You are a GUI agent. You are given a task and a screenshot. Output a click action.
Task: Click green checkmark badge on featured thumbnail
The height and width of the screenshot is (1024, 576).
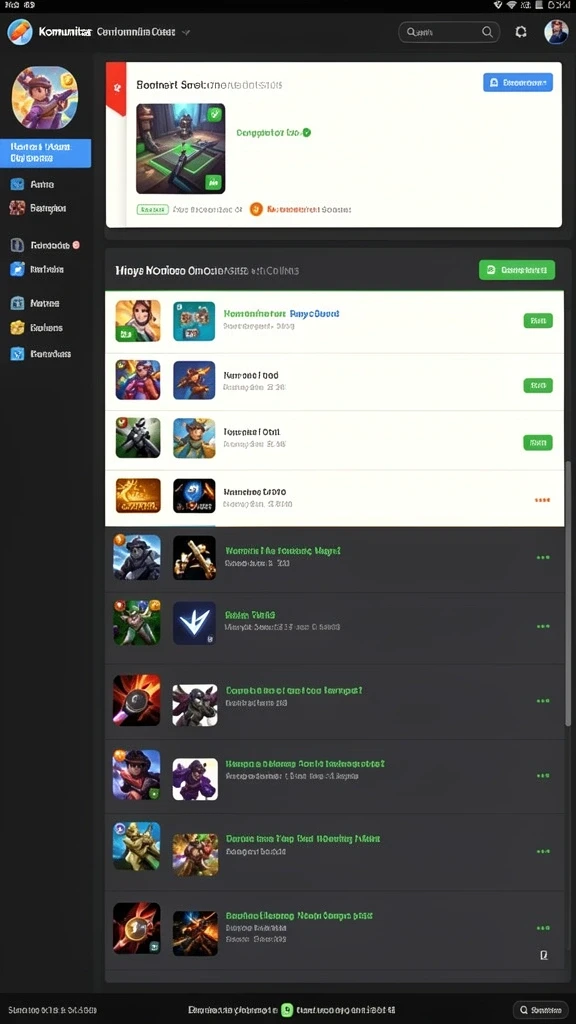pyautogui.click(x=215, y=114)
